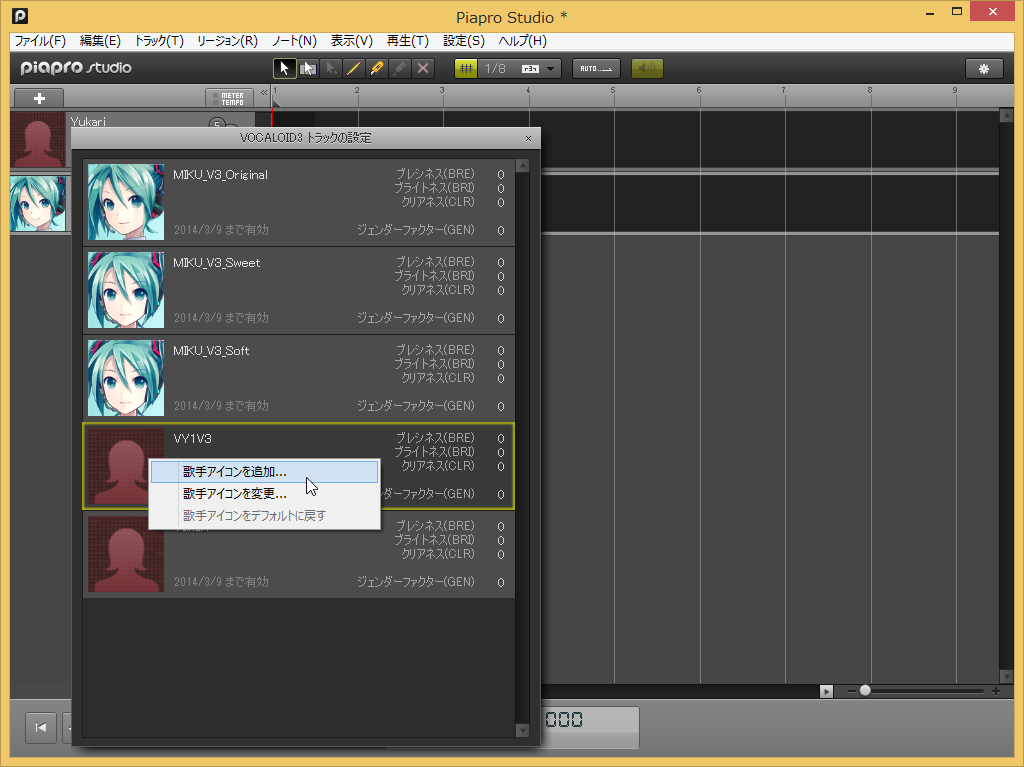Select the orange cutter knife tool
The image size is (1024, 767).
pos(377,69)
